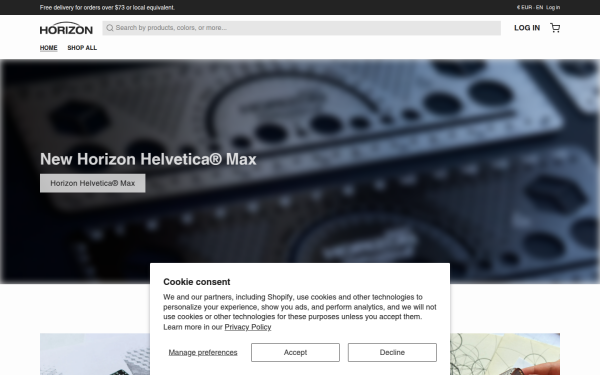600x375 pixels.
Task: Click the Horizon Helvetica® Max button
Action: click(93, 183)
